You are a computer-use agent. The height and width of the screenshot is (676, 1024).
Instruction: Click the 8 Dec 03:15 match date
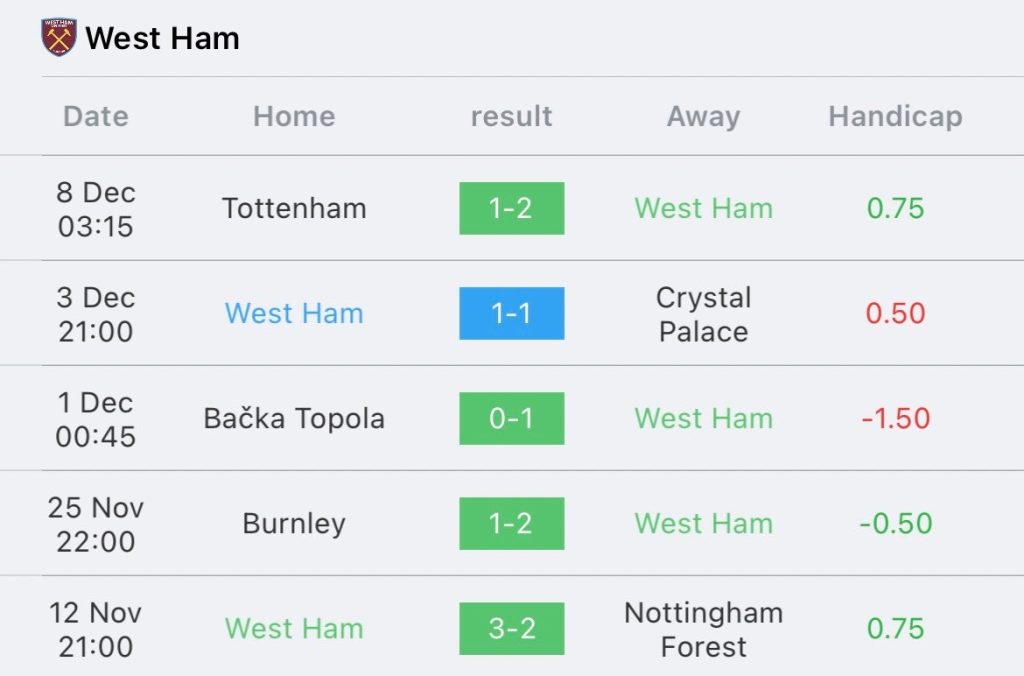pos(95,209)
